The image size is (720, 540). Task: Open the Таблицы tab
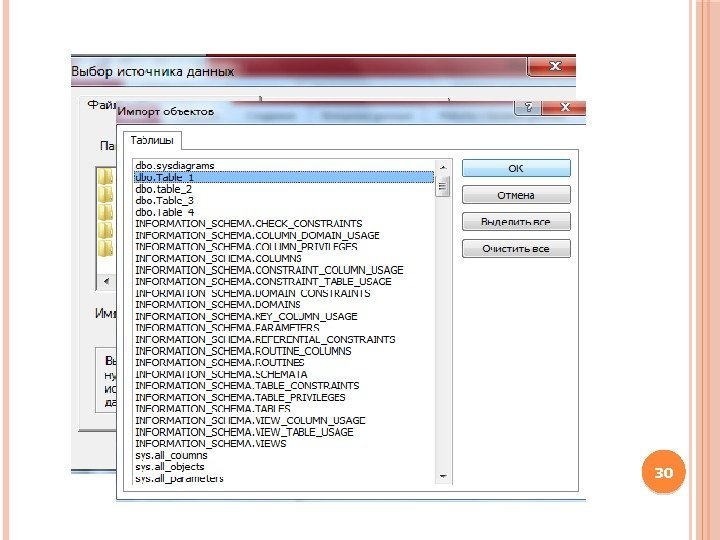(152, 141)
